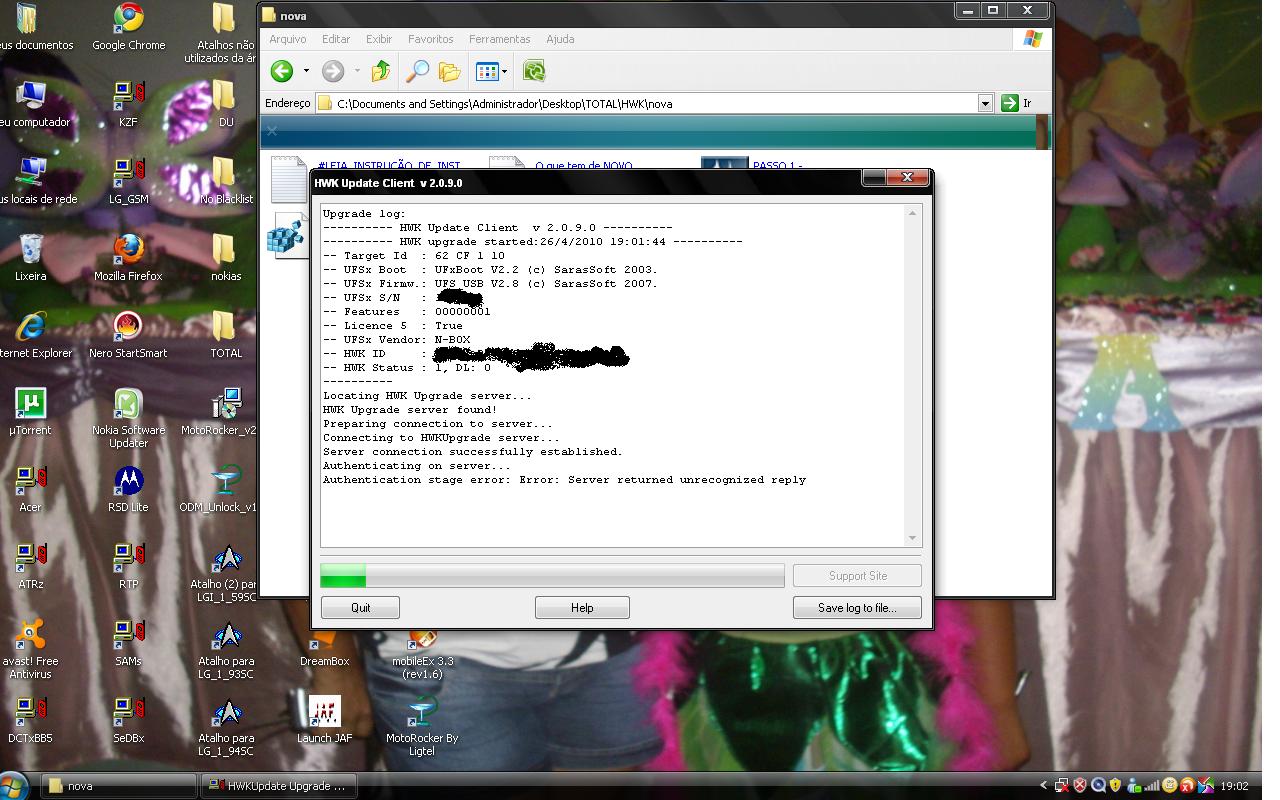Open Atalho para LG_1_94SC shortcut
This screenshot has width=1280, height=800.
click(226, 726)
